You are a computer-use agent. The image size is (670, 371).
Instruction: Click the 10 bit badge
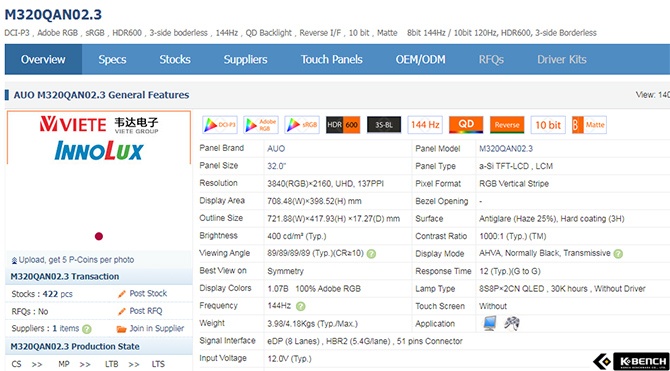click(x=548, y=125)
